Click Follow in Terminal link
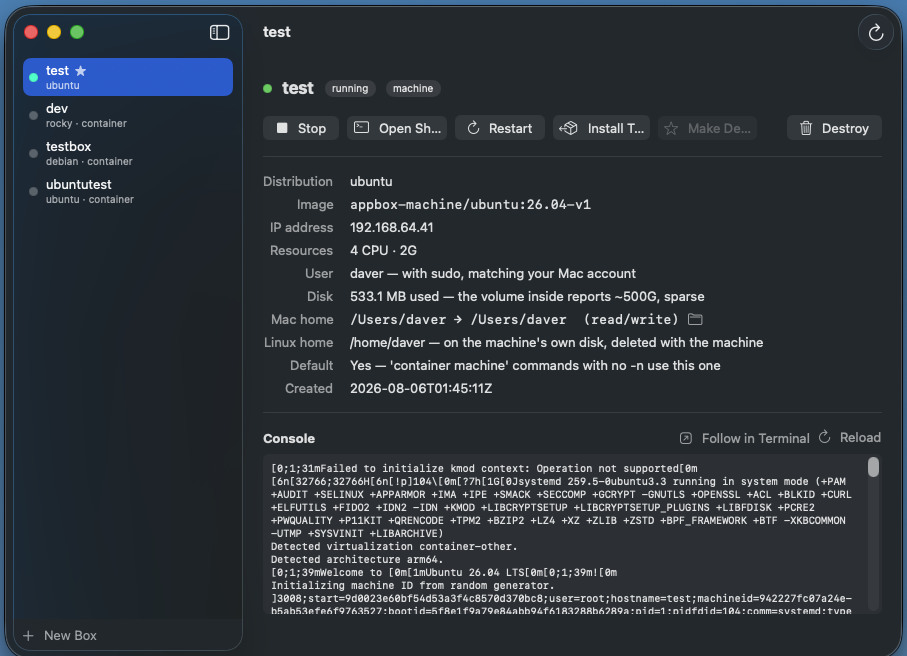The image size is (907, 656). [744, 438]
